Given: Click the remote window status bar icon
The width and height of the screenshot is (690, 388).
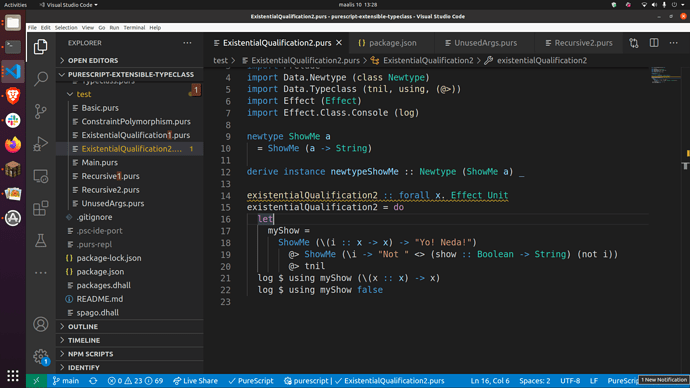Looking at the screenshot, I should tap(37, 381).
